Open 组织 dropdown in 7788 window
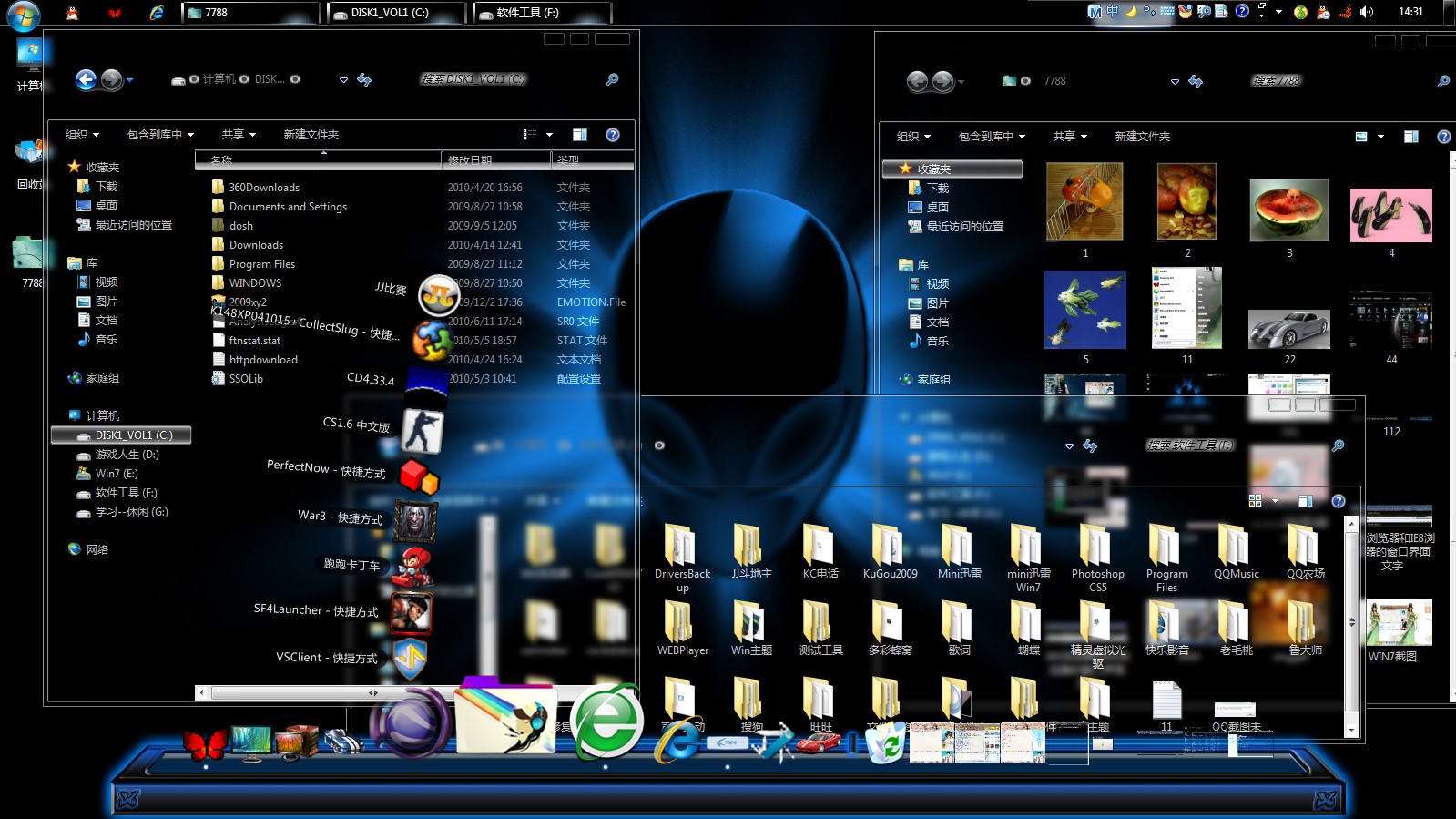The height and width of the screenshot is (819, 1456). click(913, 137)
